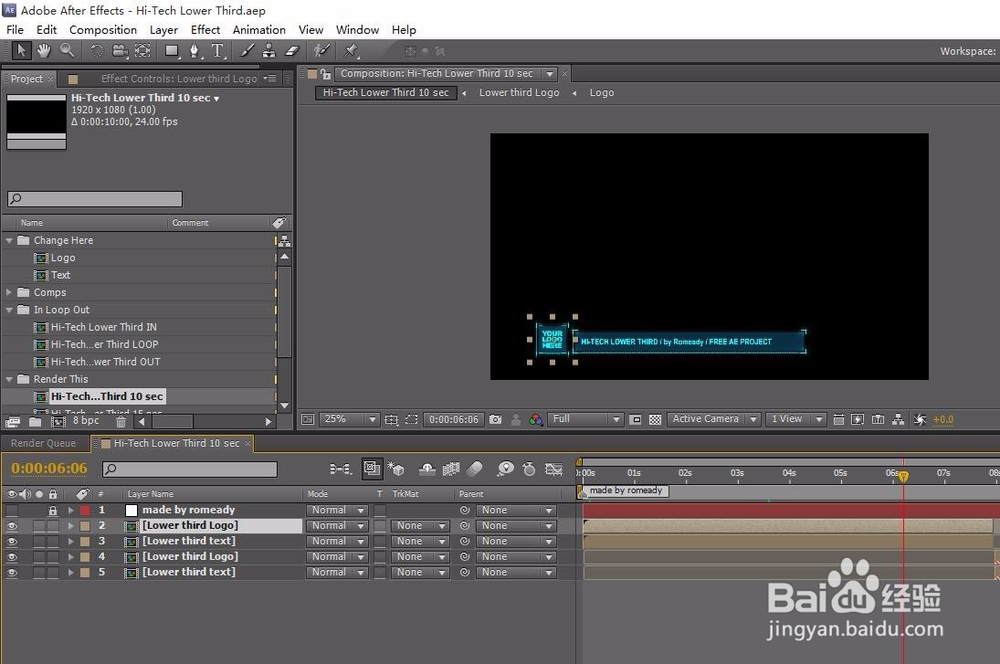Create a new composition icon
1000x664 pixels.
tap(58, 422)
